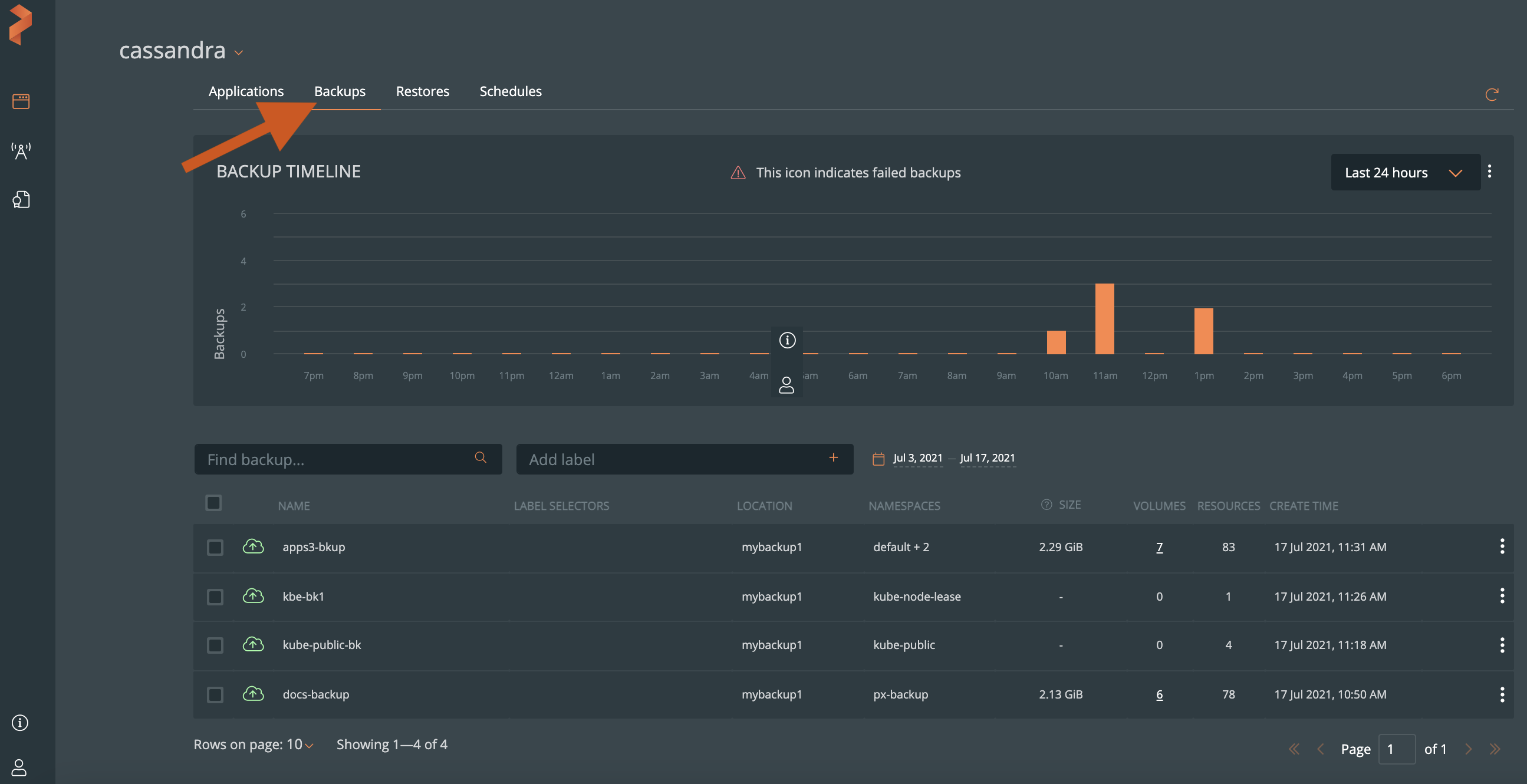Open the clusters icon in left sidebar

click(21, 101)
